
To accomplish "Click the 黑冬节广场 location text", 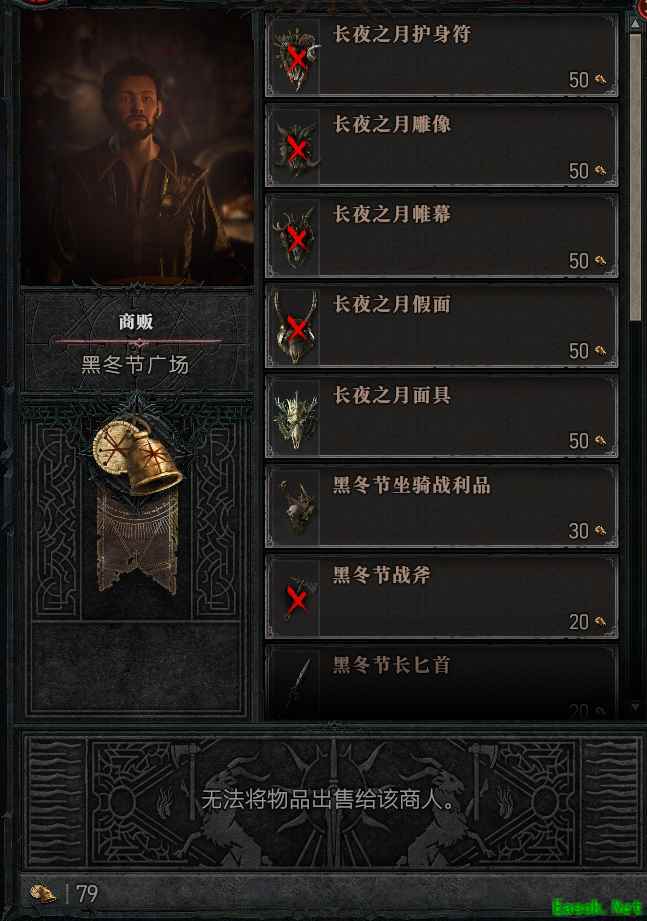I will (x=135, y=365).
